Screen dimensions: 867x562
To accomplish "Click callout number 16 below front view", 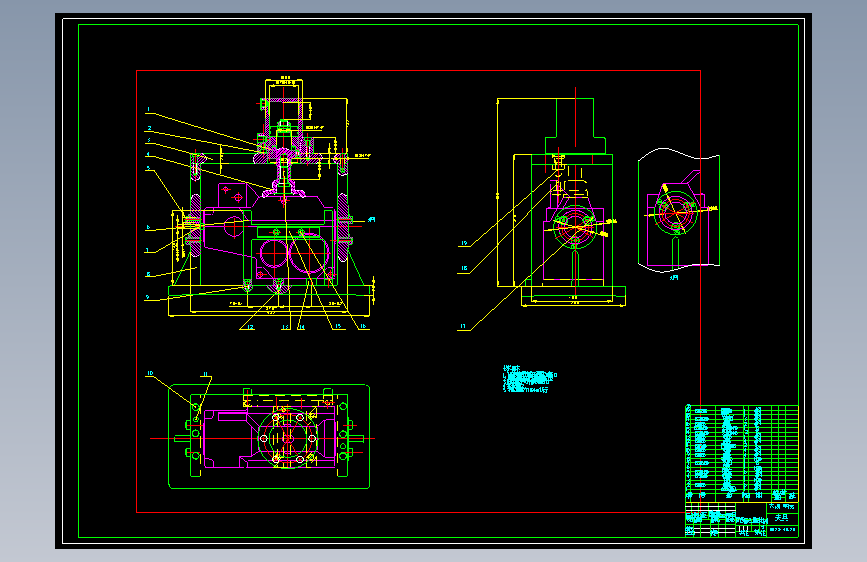I will tap(363, 326).
